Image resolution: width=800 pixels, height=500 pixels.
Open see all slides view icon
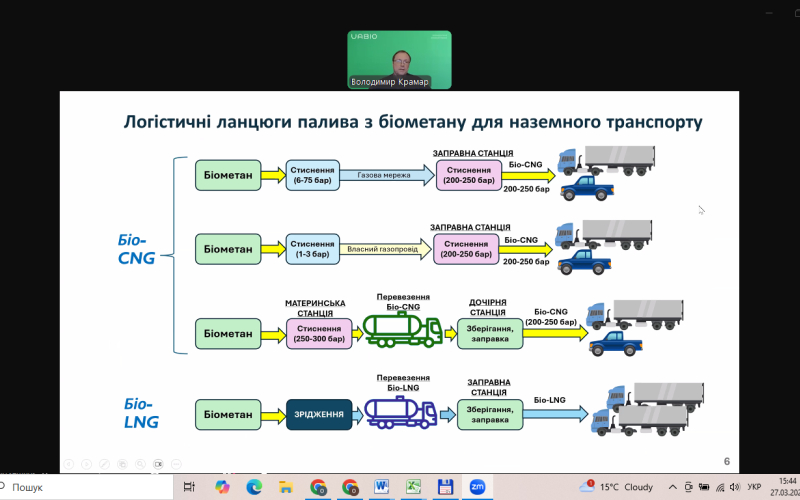pyautogui.click(x=121, y=464)
